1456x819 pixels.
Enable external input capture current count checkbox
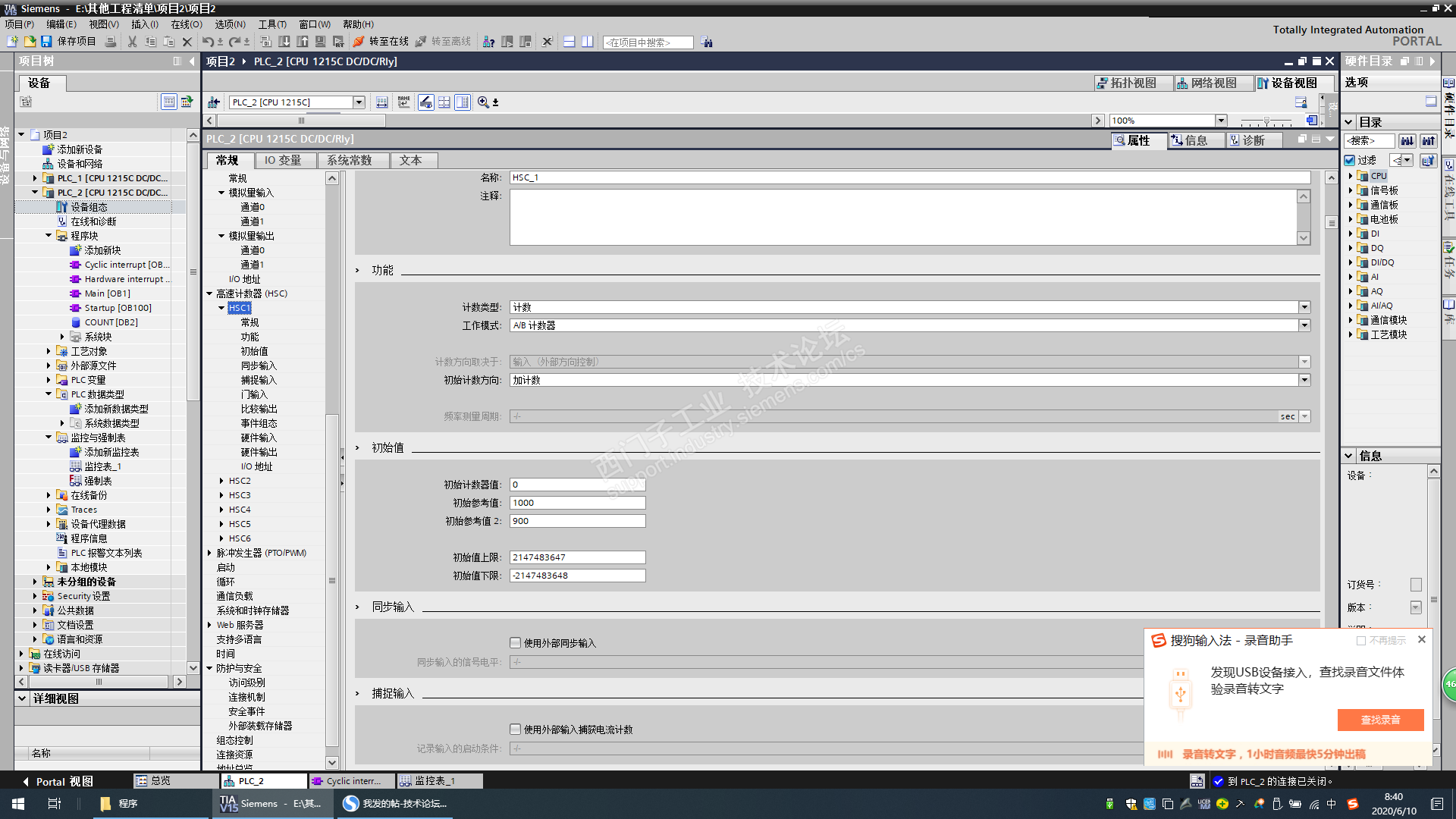click(x=516, y=730)
